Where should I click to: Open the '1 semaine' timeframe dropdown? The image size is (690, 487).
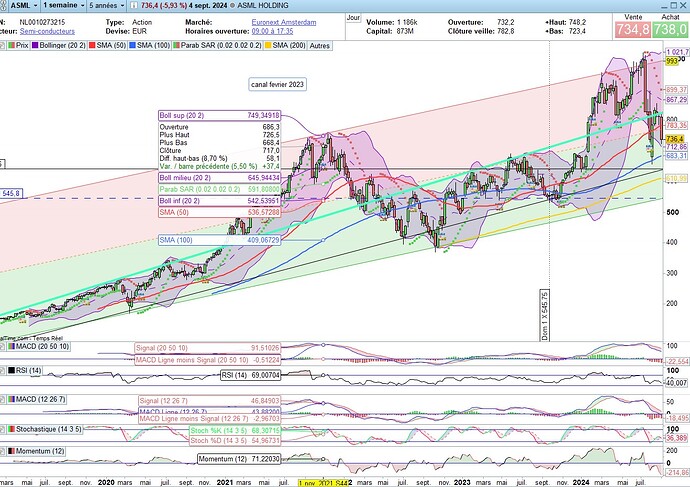pos(64,6)
